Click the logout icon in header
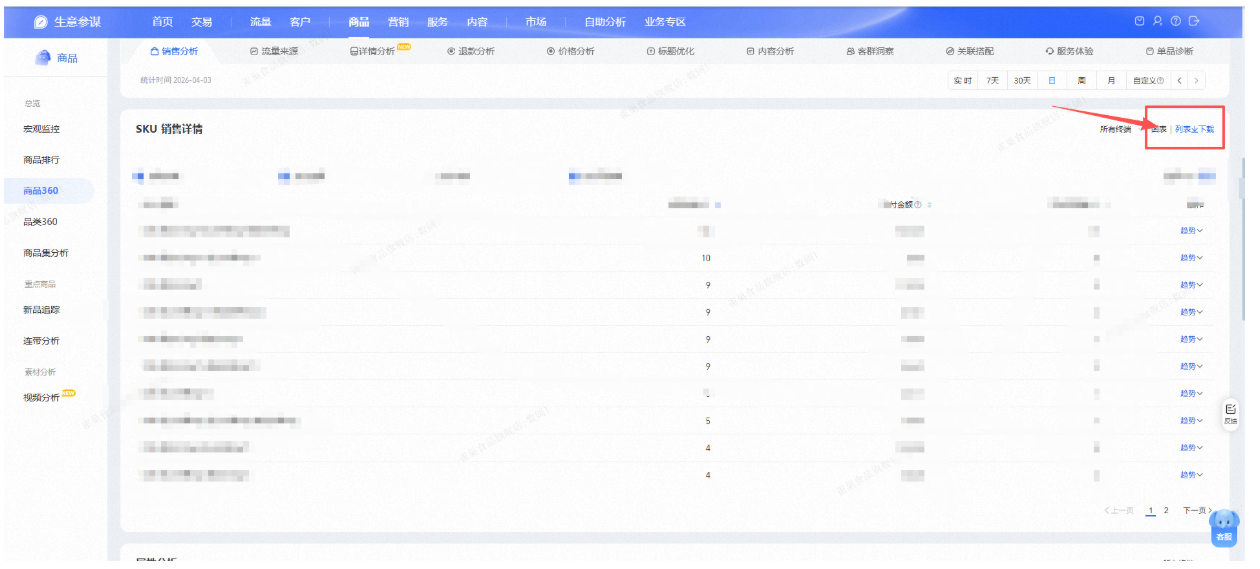1260x569 pixels. coord(1193,21)
